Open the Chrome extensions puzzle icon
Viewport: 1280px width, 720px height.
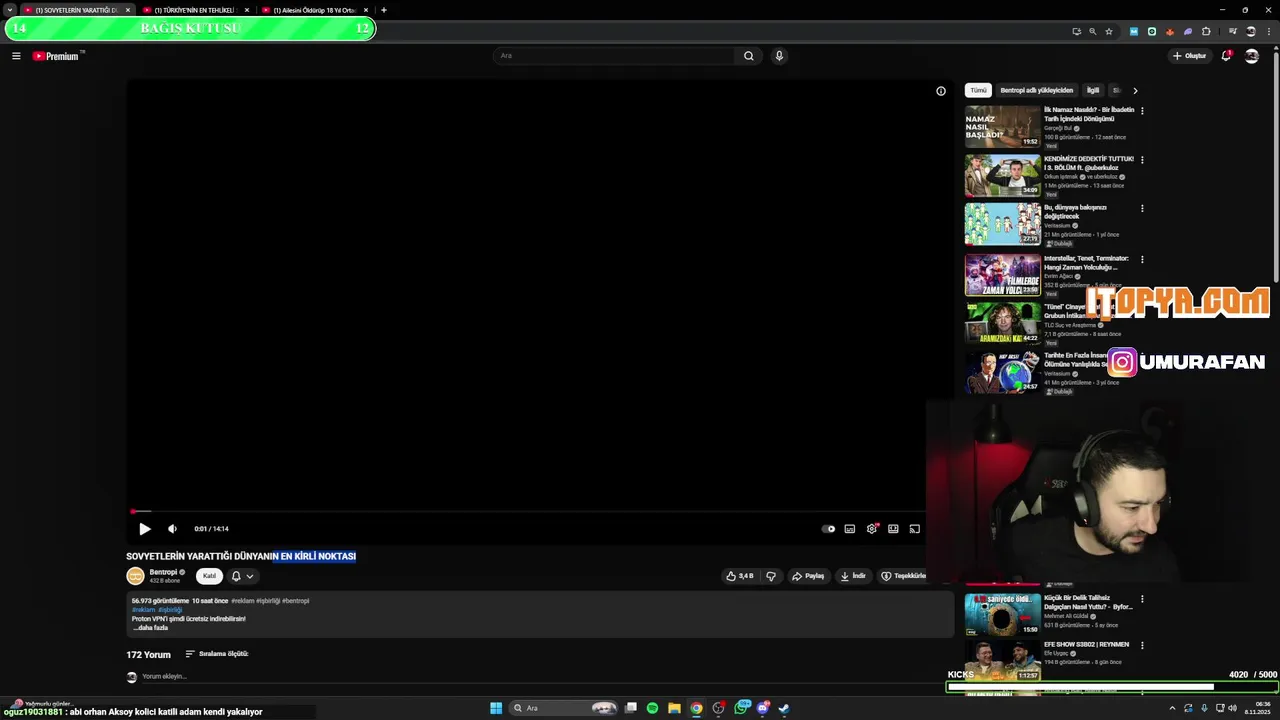click(1206, 31)
